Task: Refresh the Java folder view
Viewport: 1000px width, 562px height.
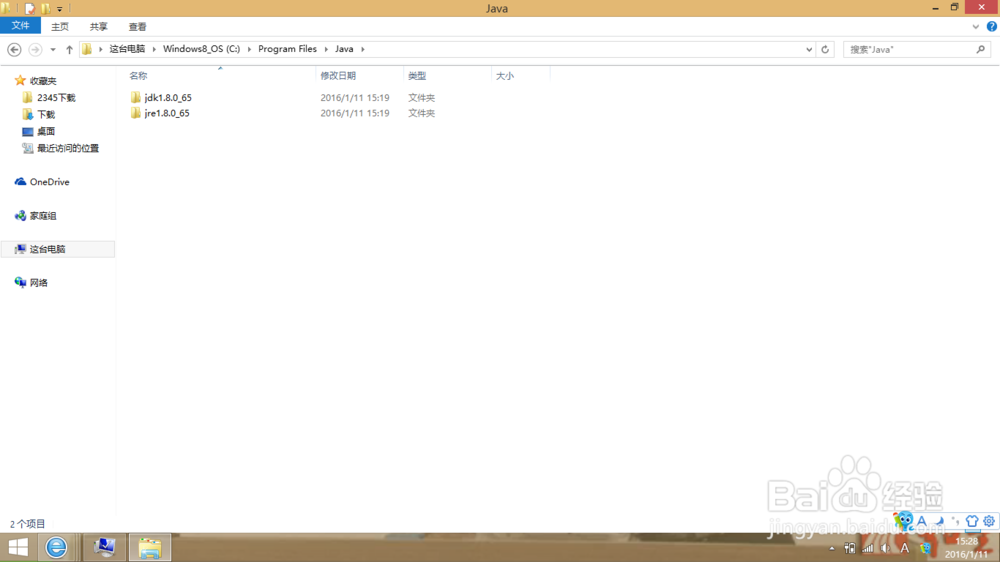Action: 825,49
